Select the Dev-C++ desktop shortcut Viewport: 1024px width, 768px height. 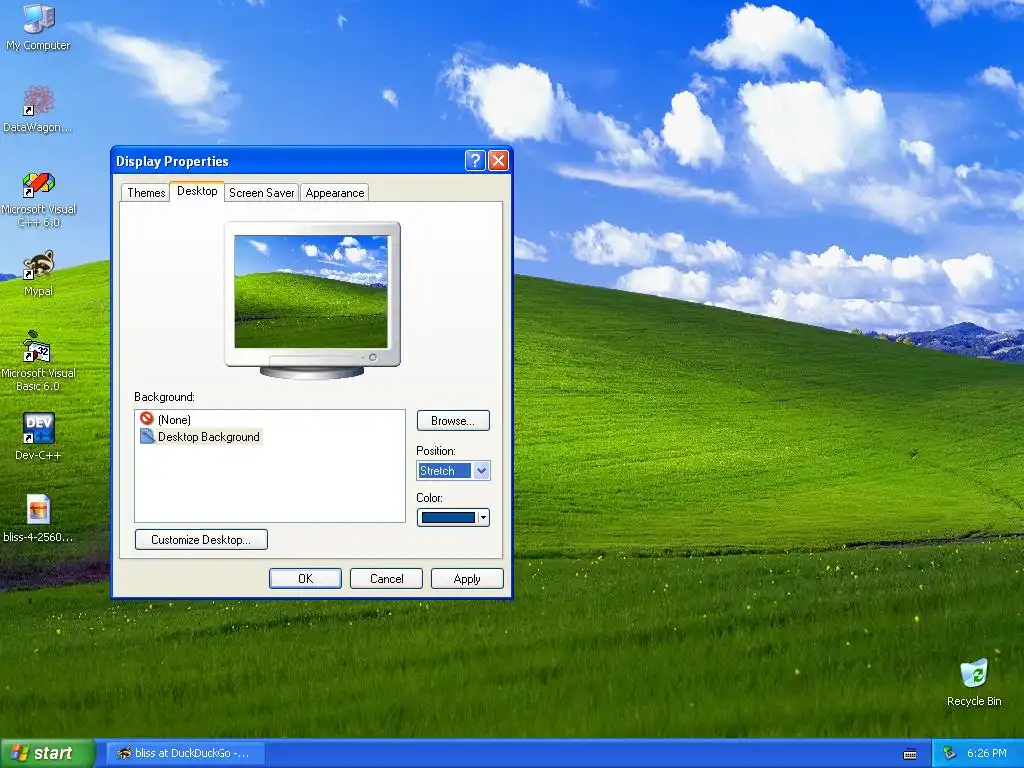point(38,436)
